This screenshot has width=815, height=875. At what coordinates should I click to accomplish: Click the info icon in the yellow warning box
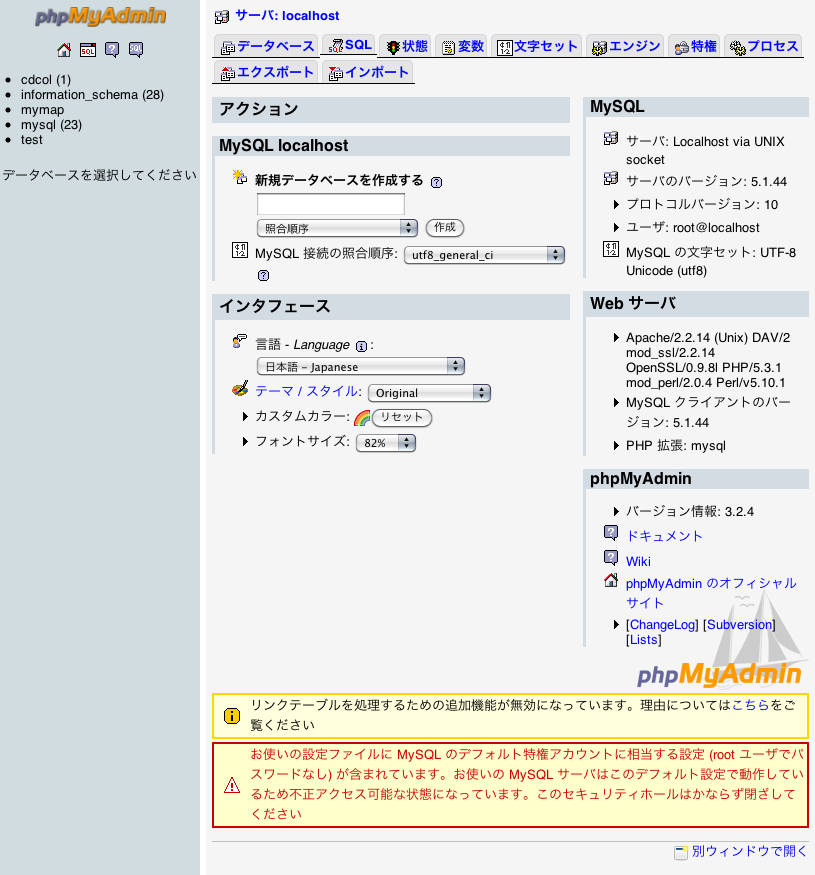click(231, 715)
